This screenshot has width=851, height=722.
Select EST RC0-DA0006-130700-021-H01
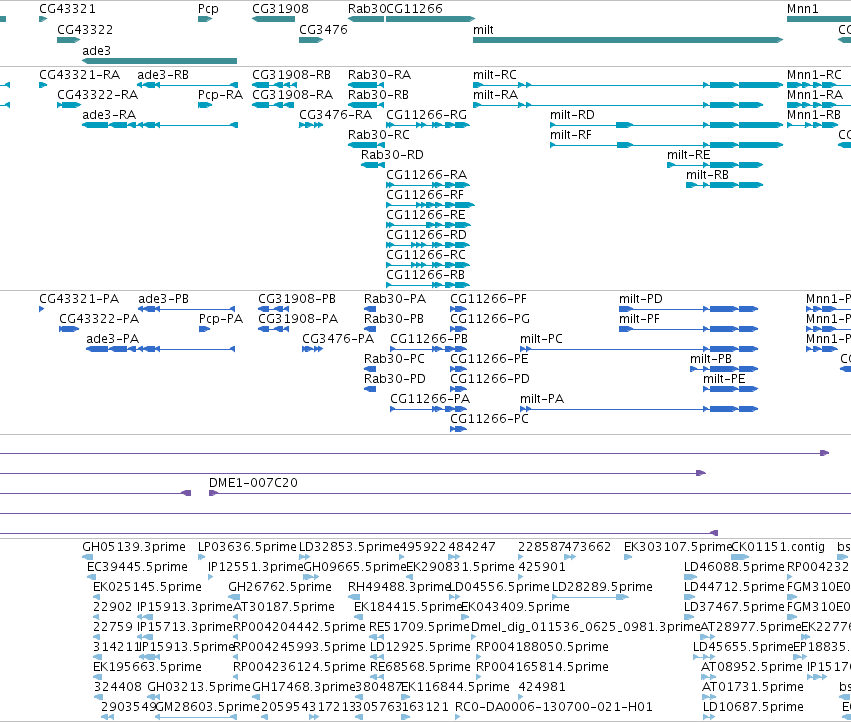click(458, 717)
